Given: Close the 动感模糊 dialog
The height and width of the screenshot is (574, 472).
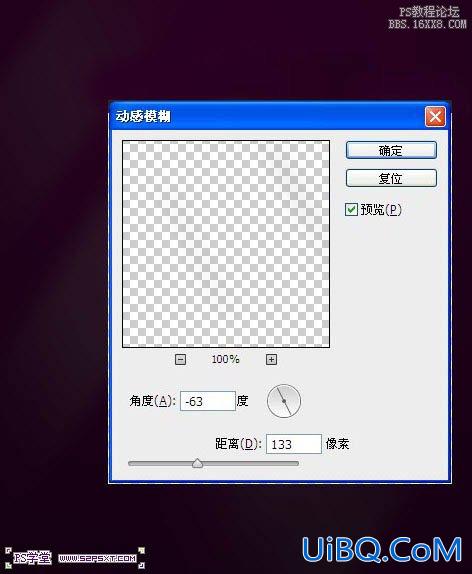Looking at the screenshot, I should point(435,117).
